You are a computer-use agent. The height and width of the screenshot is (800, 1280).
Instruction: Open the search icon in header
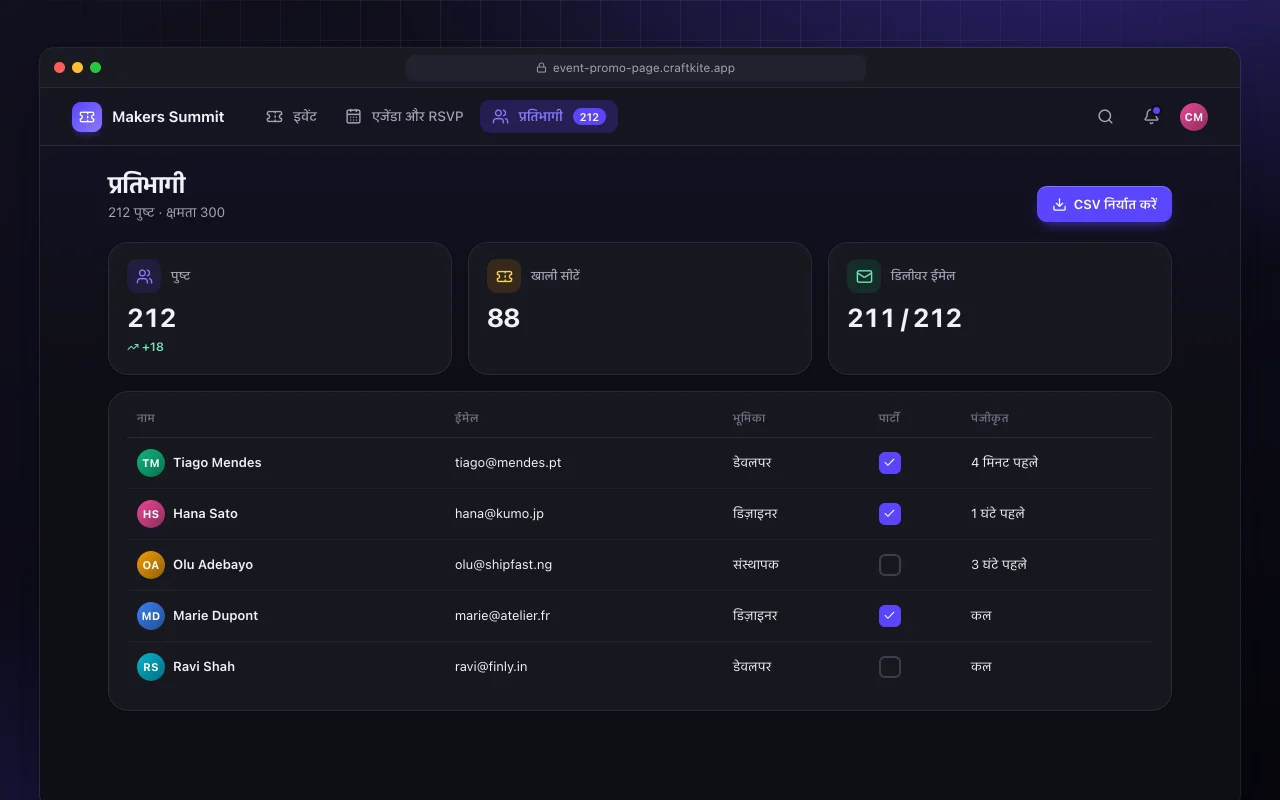click(1105, 117)
